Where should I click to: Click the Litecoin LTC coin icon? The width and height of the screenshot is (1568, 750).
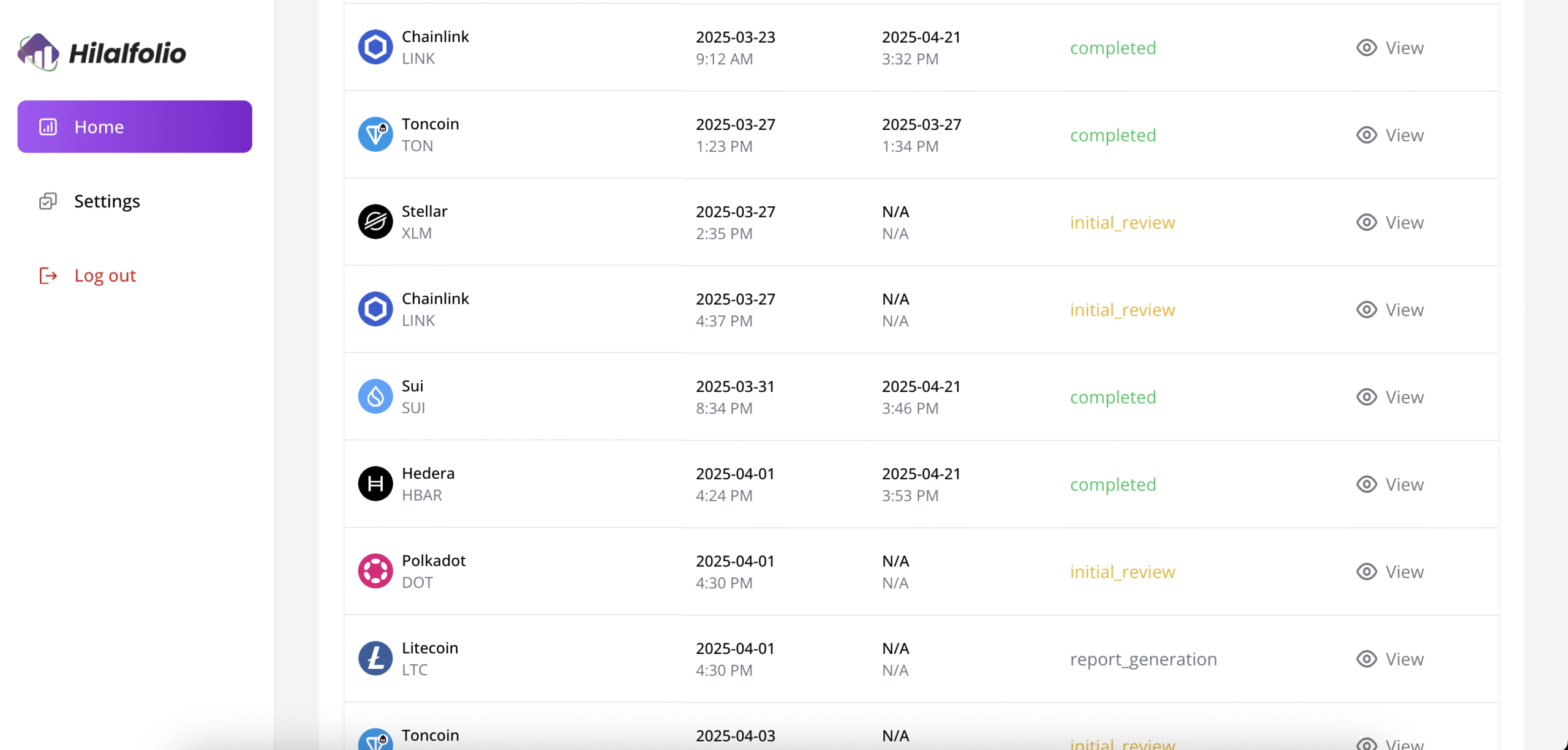(x=375, y=658)
